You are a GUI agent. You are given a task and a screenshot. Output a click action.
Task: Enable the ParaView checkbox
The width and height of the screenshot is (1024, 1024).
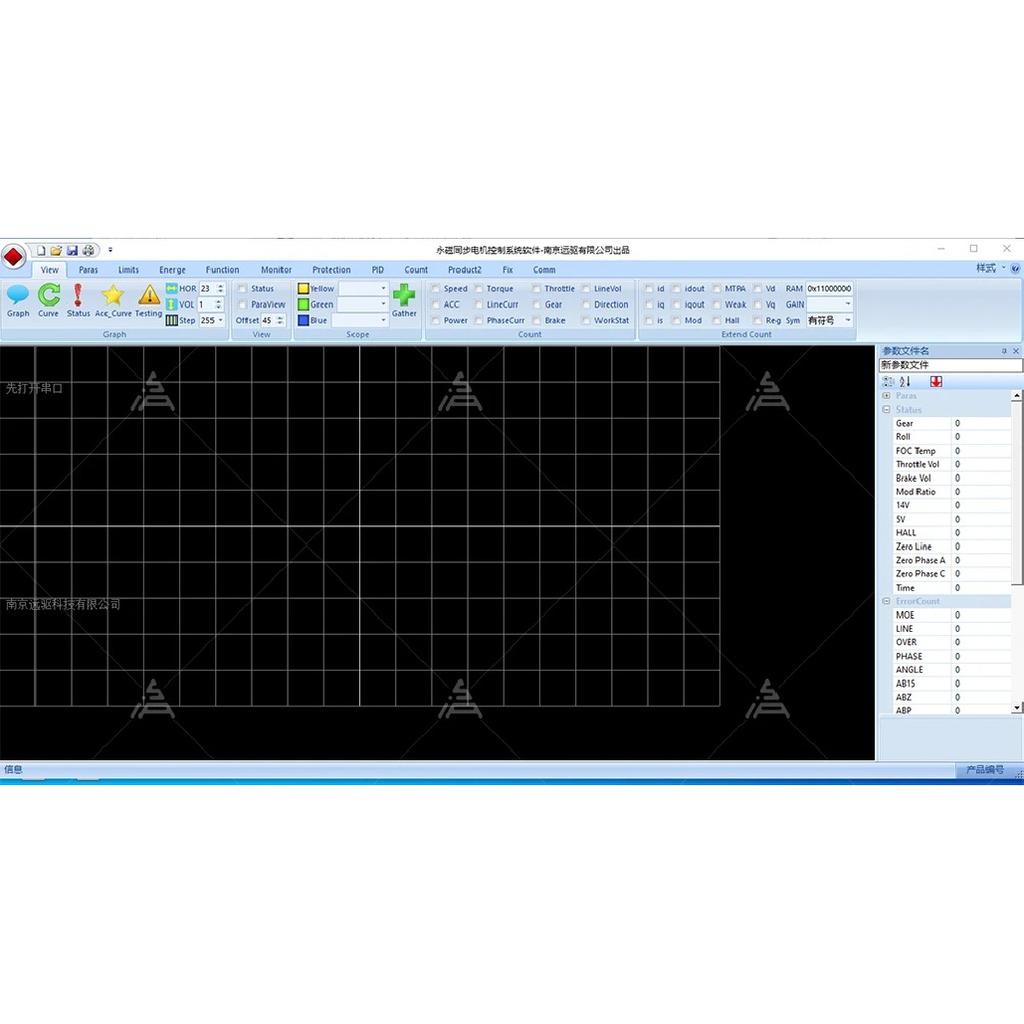point(243,304)
